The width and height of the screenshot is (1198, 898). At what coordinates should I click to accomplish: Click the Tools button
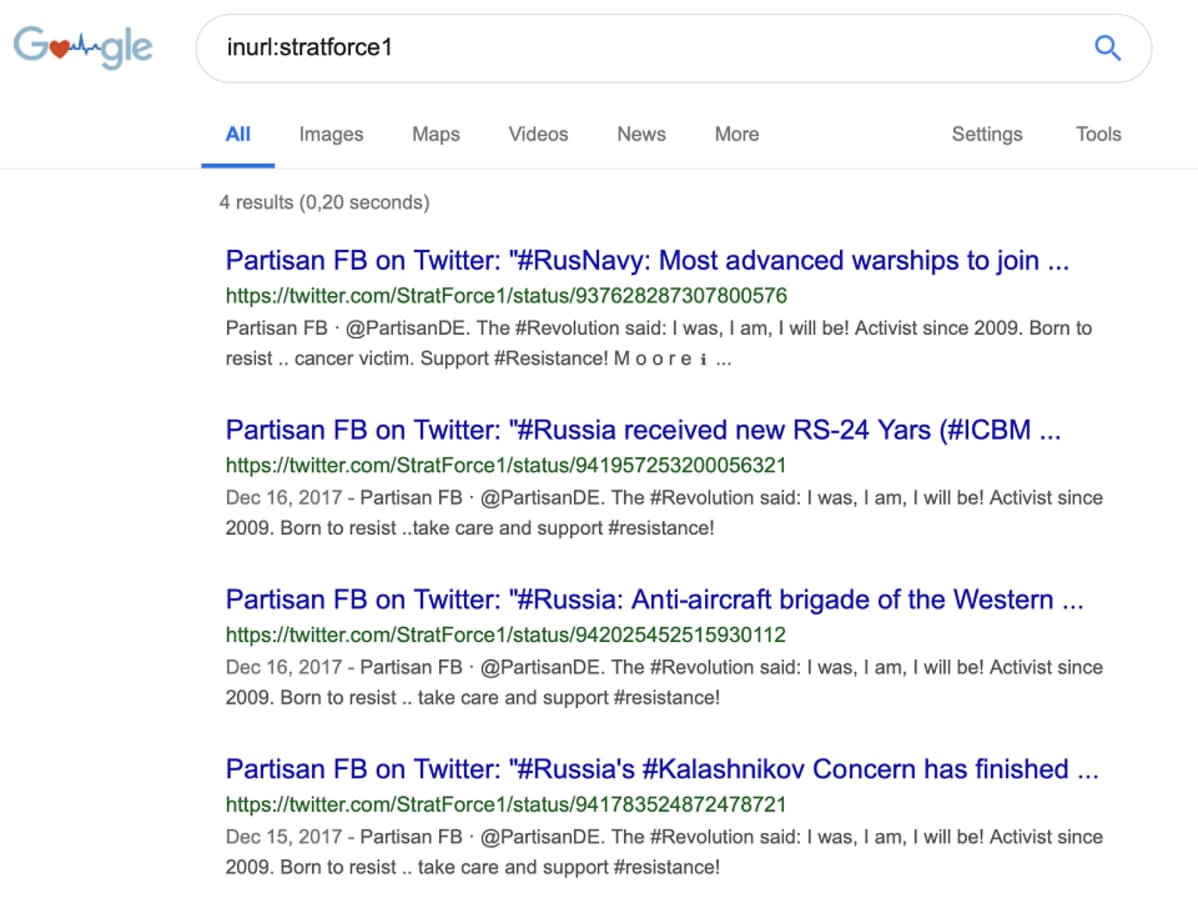(x=1098, y=135)
